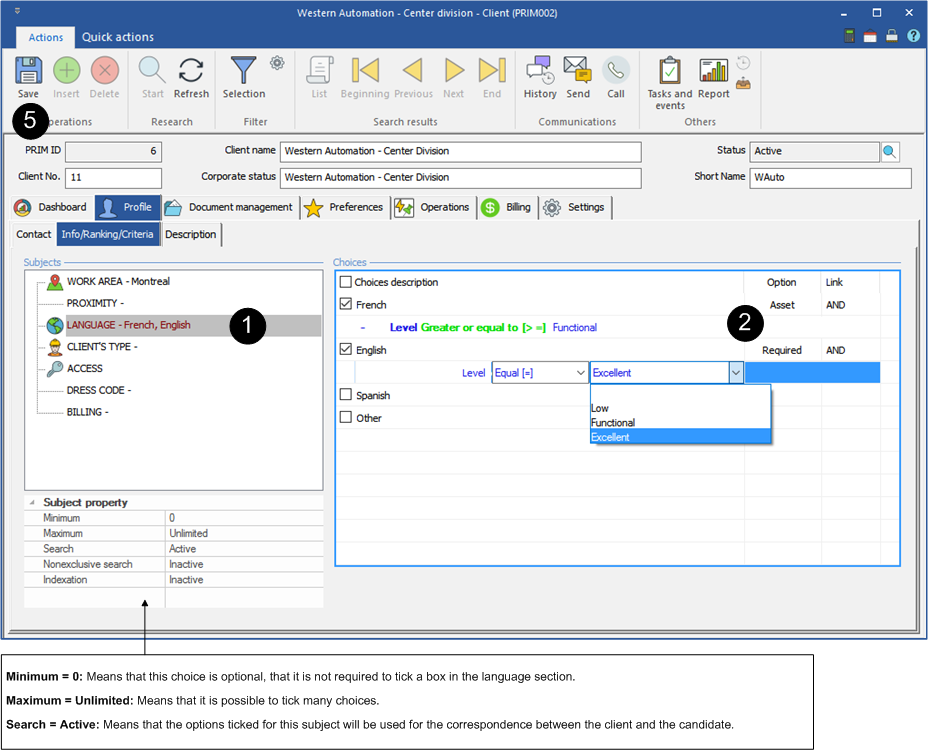
Task: Click the small inbox tray icon in Others
Action: (x=743, y=83)
